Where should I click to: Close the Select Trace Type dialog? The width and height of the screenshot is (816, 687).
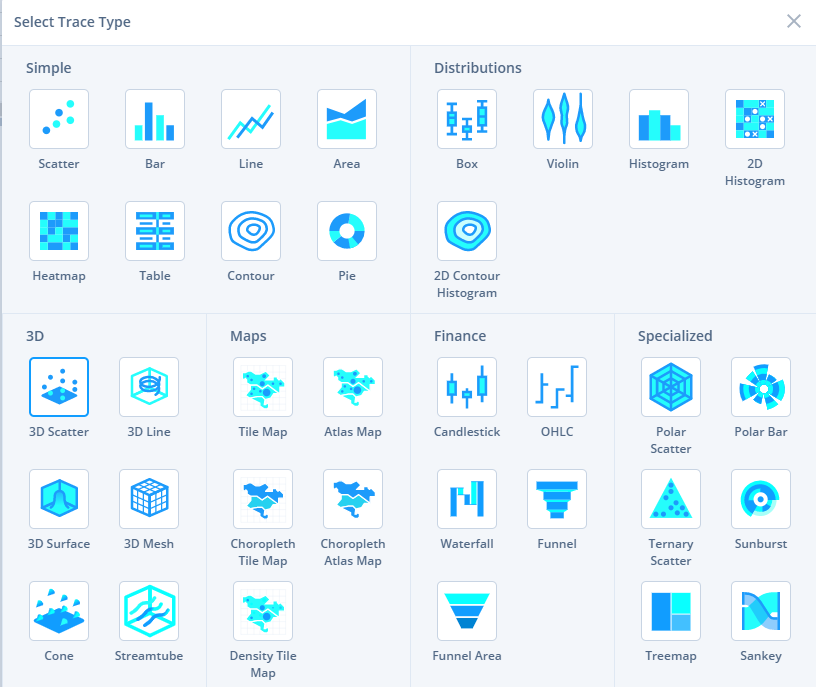(x=794, y=21)
